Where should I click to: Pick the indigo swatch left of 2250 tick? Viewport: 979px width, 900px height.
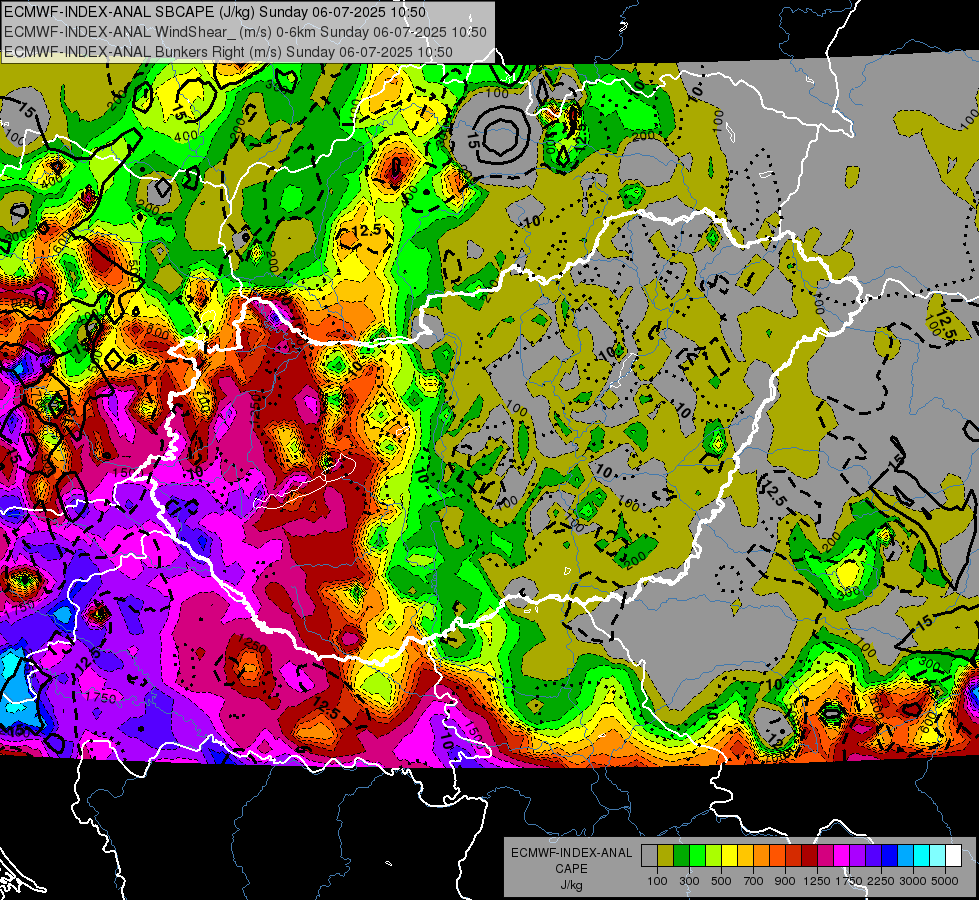point(873,856)
